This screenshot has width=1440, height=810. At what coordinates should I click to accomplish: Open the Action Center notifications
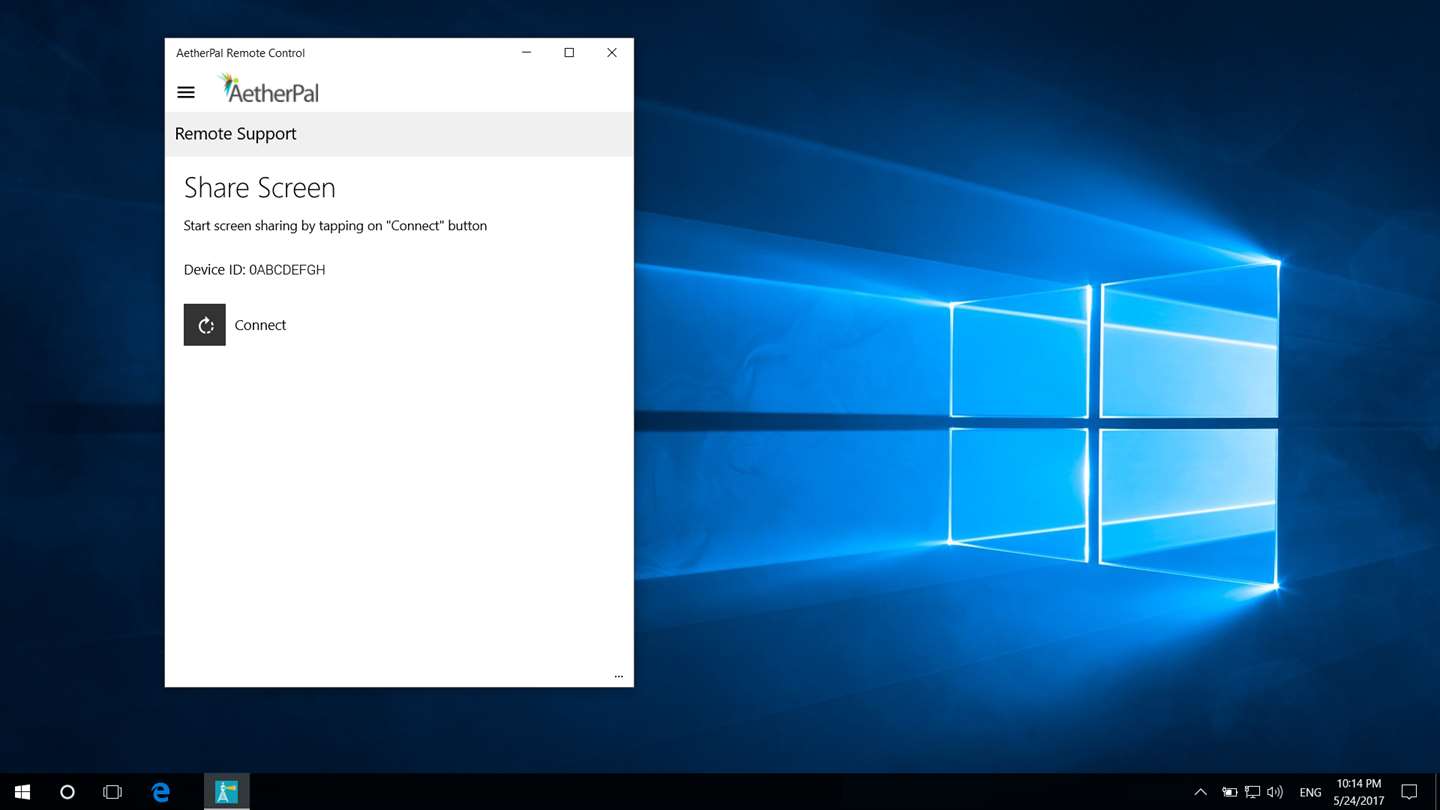click(1409, 792)
